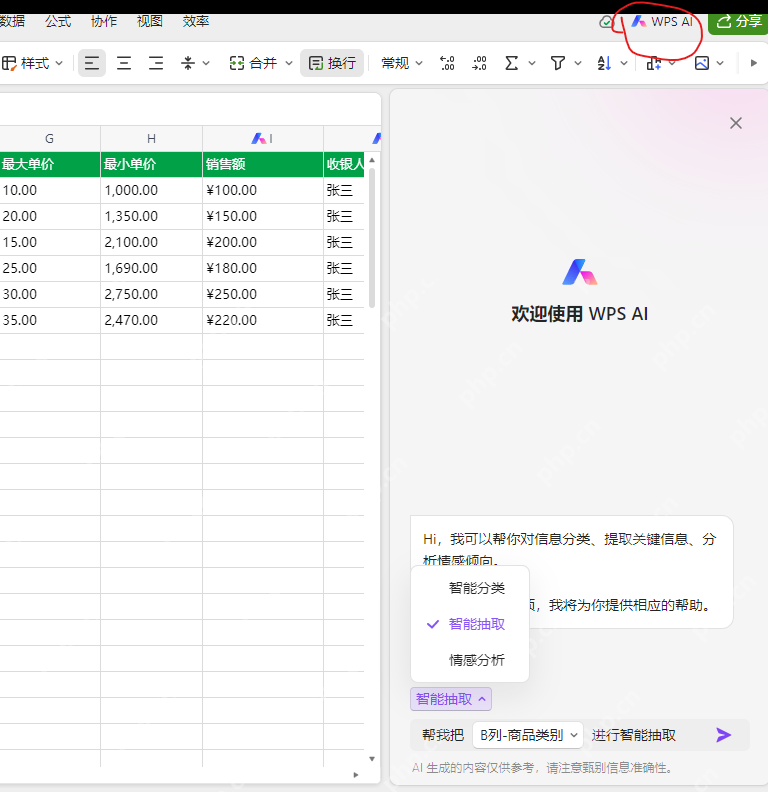
Task: Decrease decimal places icon
Action: (479, 63)
